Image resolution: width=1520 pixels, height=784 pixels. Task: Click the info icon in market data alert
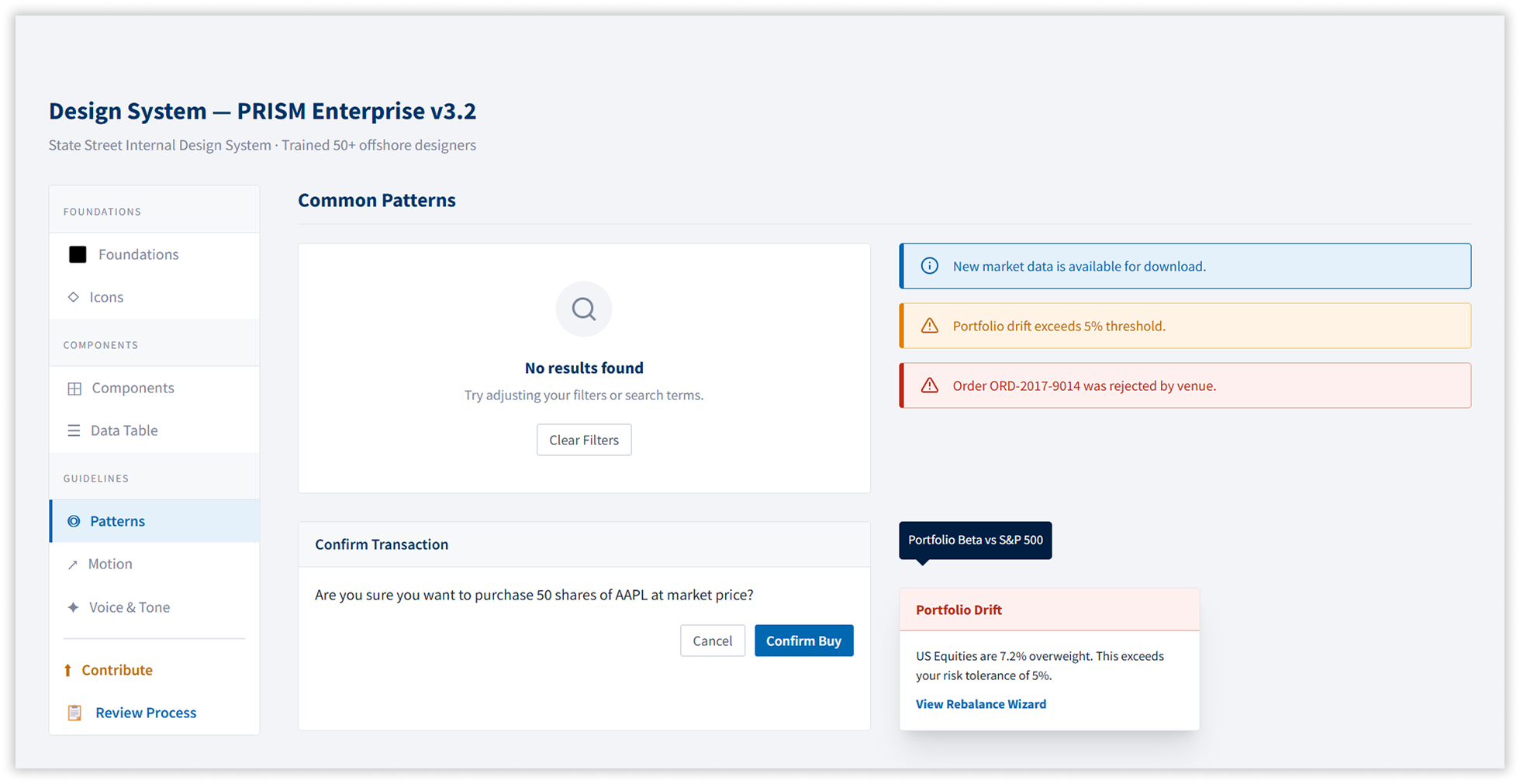[929, 266]
